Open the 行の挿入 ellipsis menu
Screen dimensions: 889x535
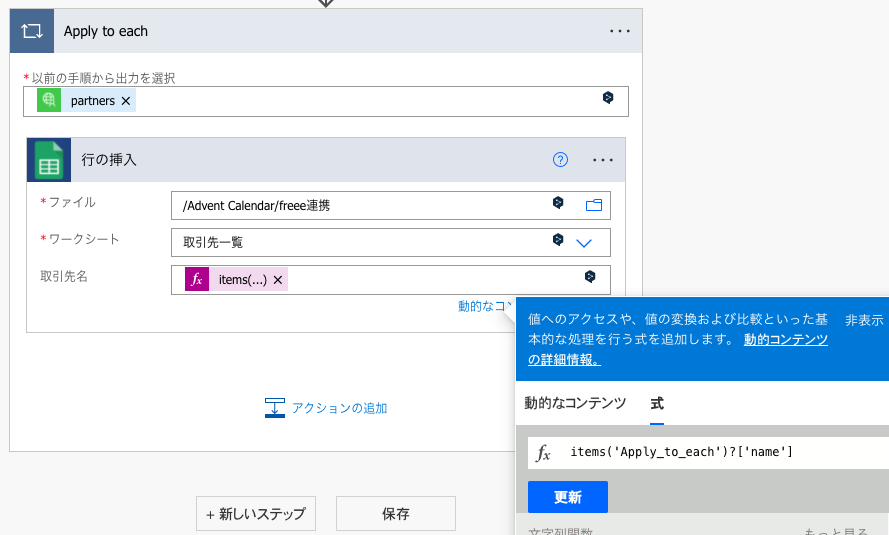pyautogui.click(x=603, y=160)
